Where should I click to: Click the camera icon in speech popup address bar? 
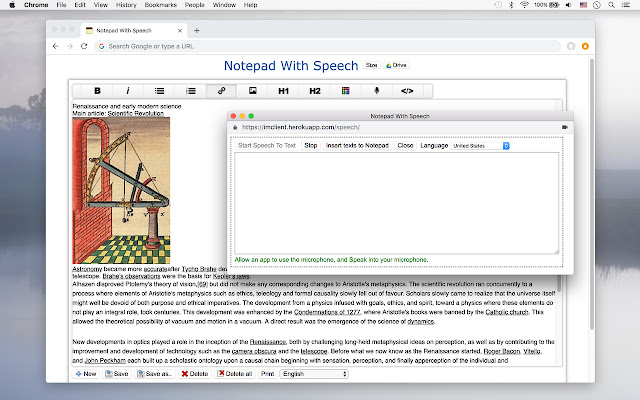(564, 127)
